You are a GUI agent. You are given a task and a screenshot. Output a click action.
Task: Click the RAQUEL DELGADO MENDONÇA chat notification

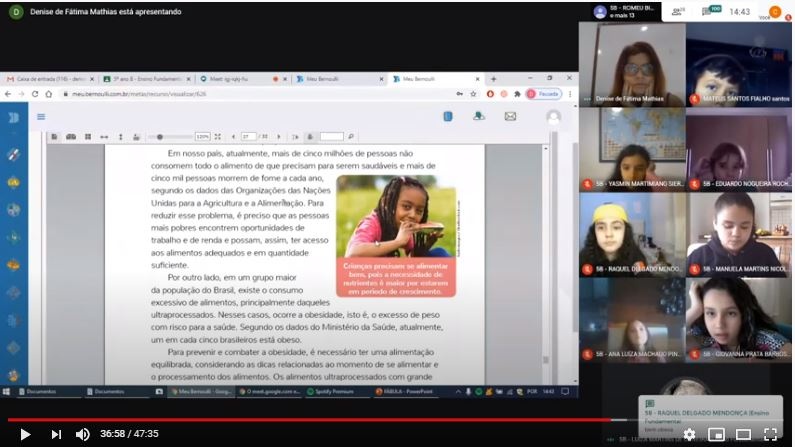(x=710, y=417)
